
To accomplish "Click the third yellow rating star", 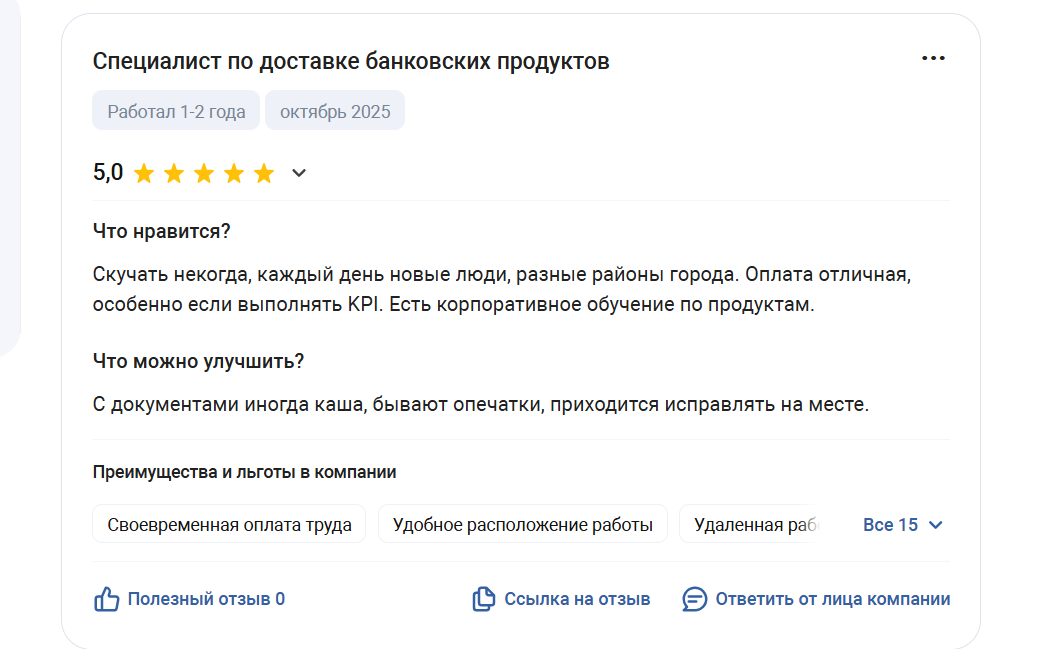I will [x=204, y=174].
